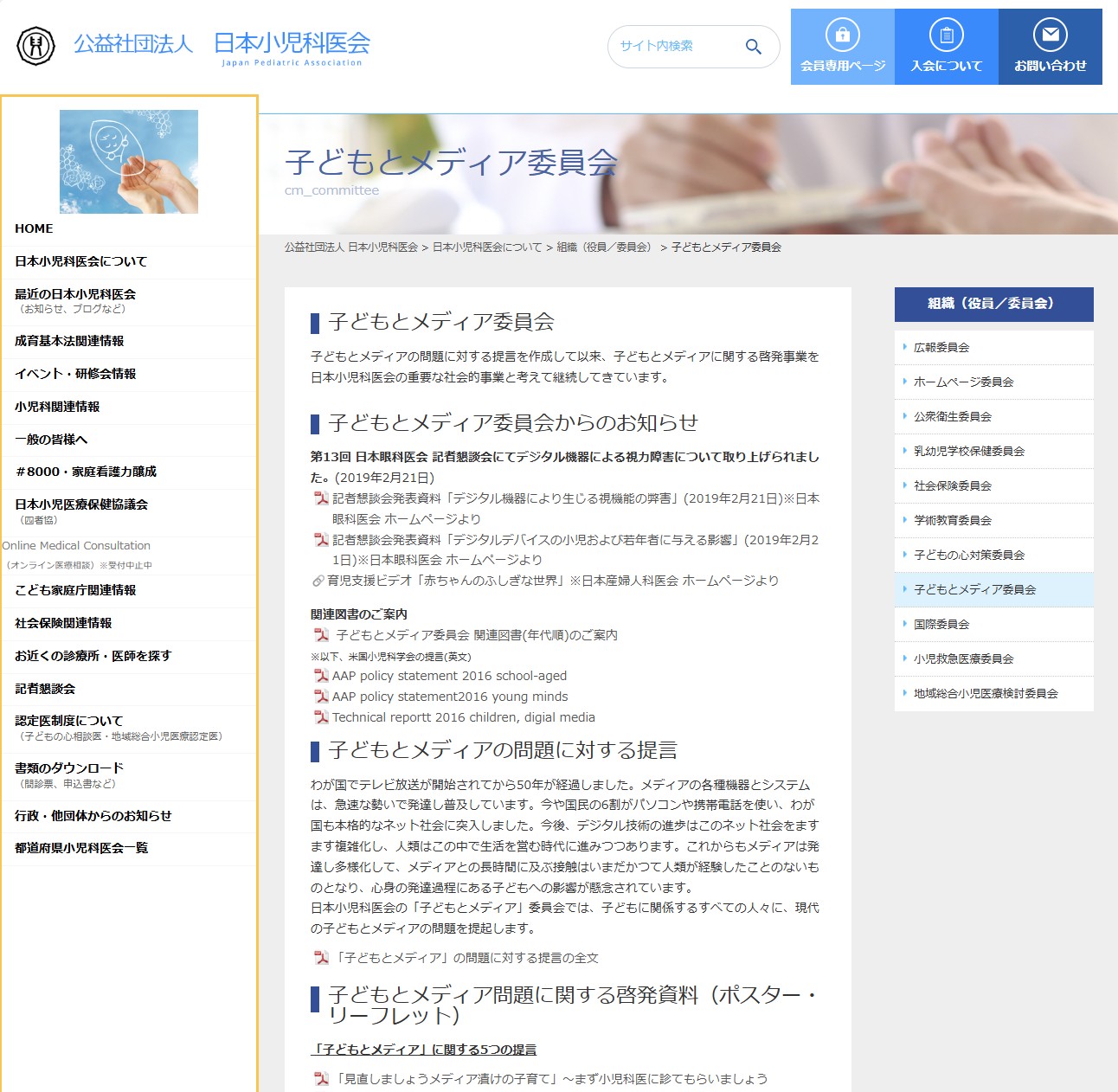Image resolution: width=1118 pixels, height=1092 pixels.
Task: Open 子どもとメディア委員会 関連図書 link
Action: [477, 635]
